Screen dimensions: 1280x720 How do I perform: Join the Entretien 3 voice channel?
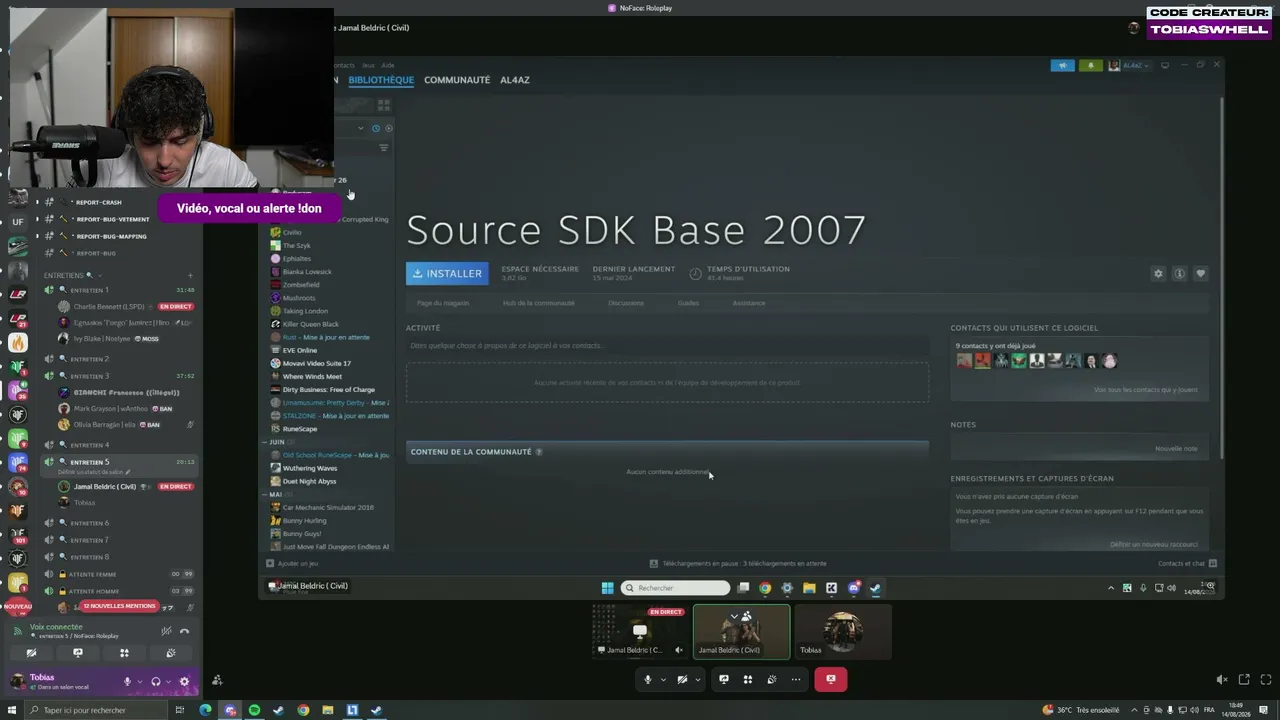tap(90, 376)
